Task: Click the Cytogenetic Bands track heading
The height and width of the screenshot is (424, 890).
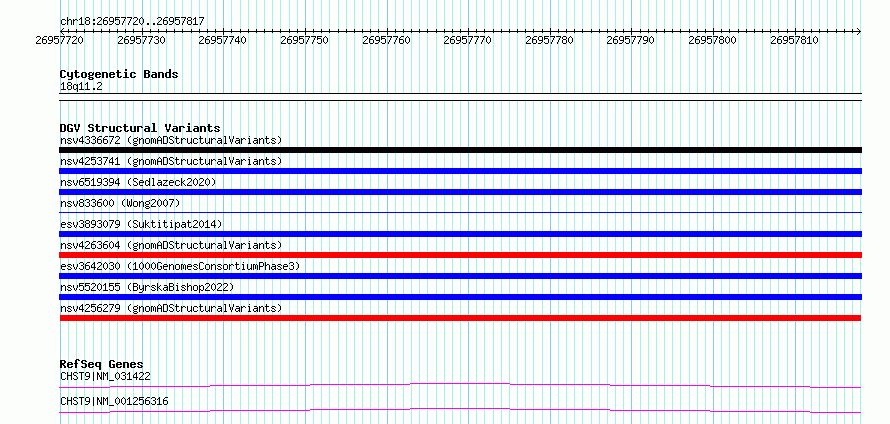Action: pyautogui.click(x=119, y=74)
